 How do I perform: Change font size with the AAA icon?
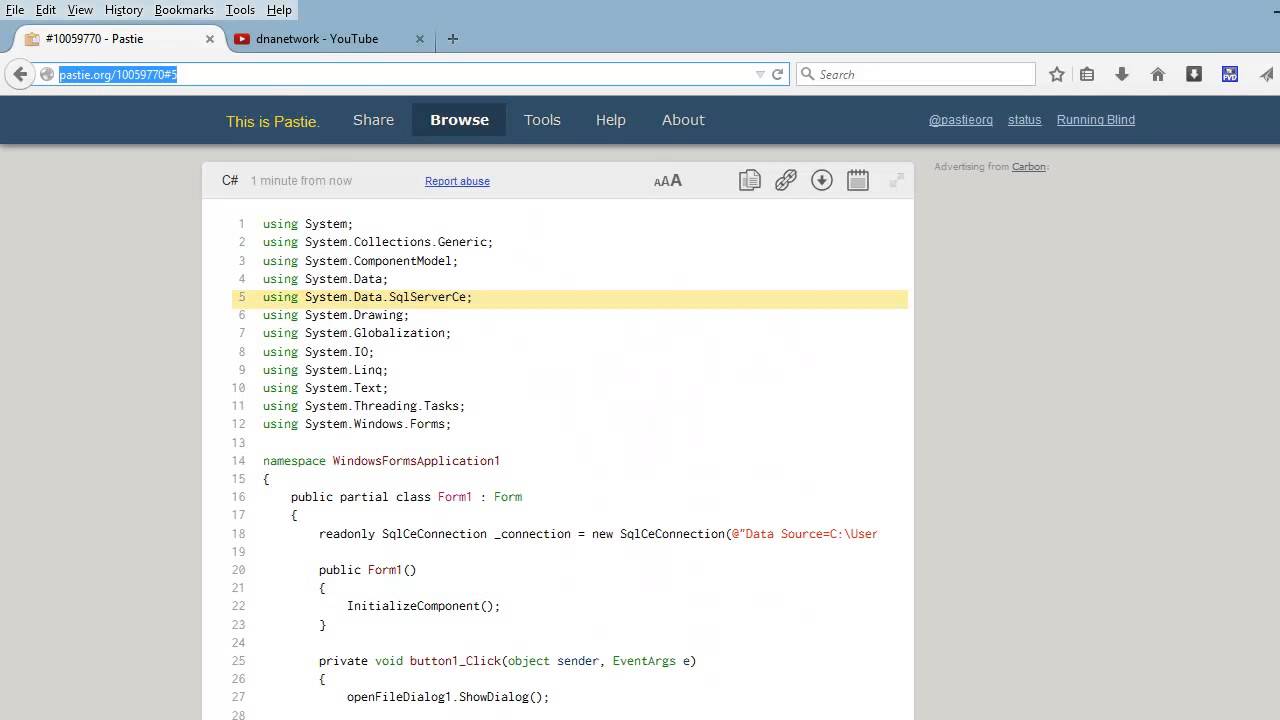pyautogui.click(x=668, y=181)
